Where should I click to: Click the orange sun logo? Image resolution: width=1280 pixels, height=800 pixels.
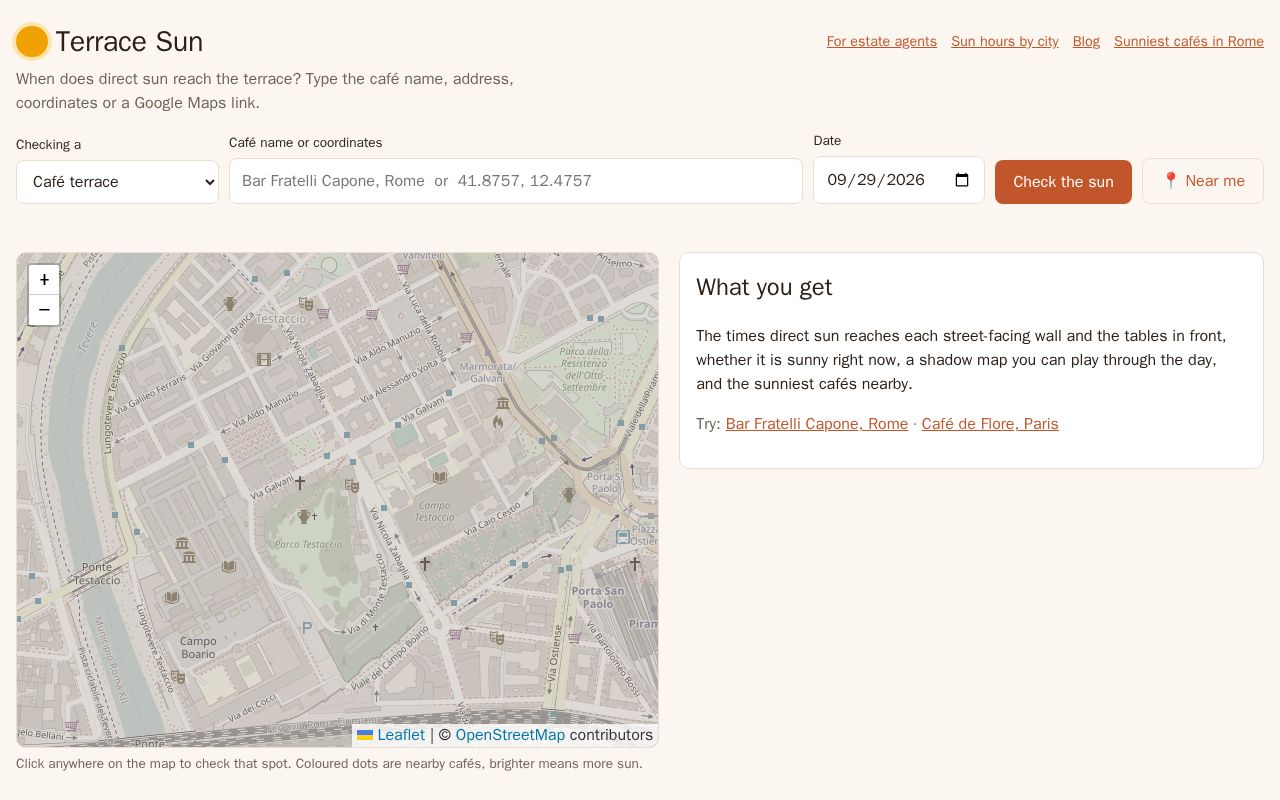pyautogui.click(x=32, y=42)
